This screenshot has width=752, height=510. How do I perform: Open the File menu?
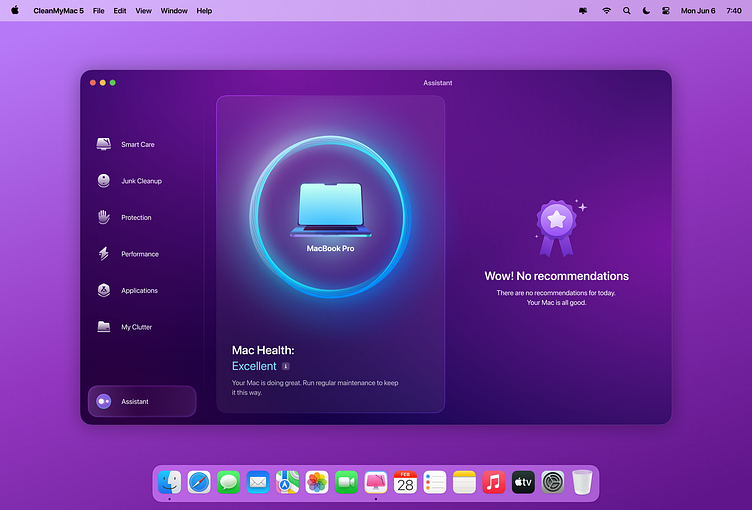pos(98,10)
